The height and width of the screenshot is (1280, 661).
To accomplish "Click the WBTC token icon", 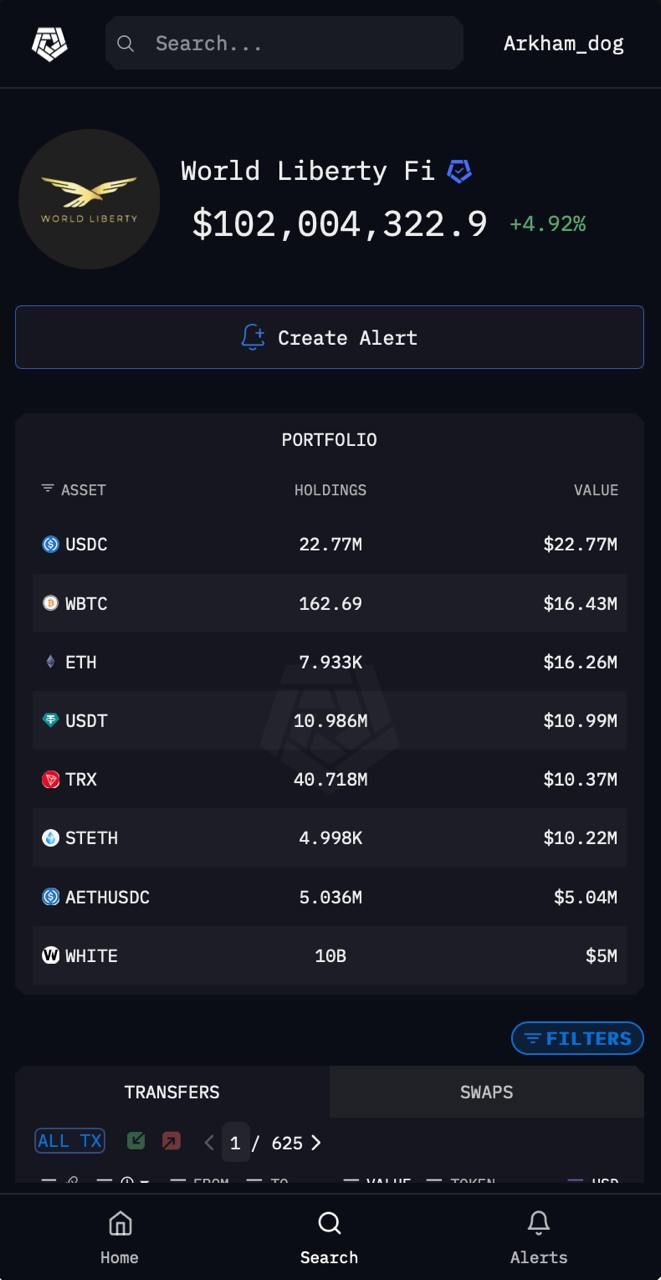I will click(51, 603).
